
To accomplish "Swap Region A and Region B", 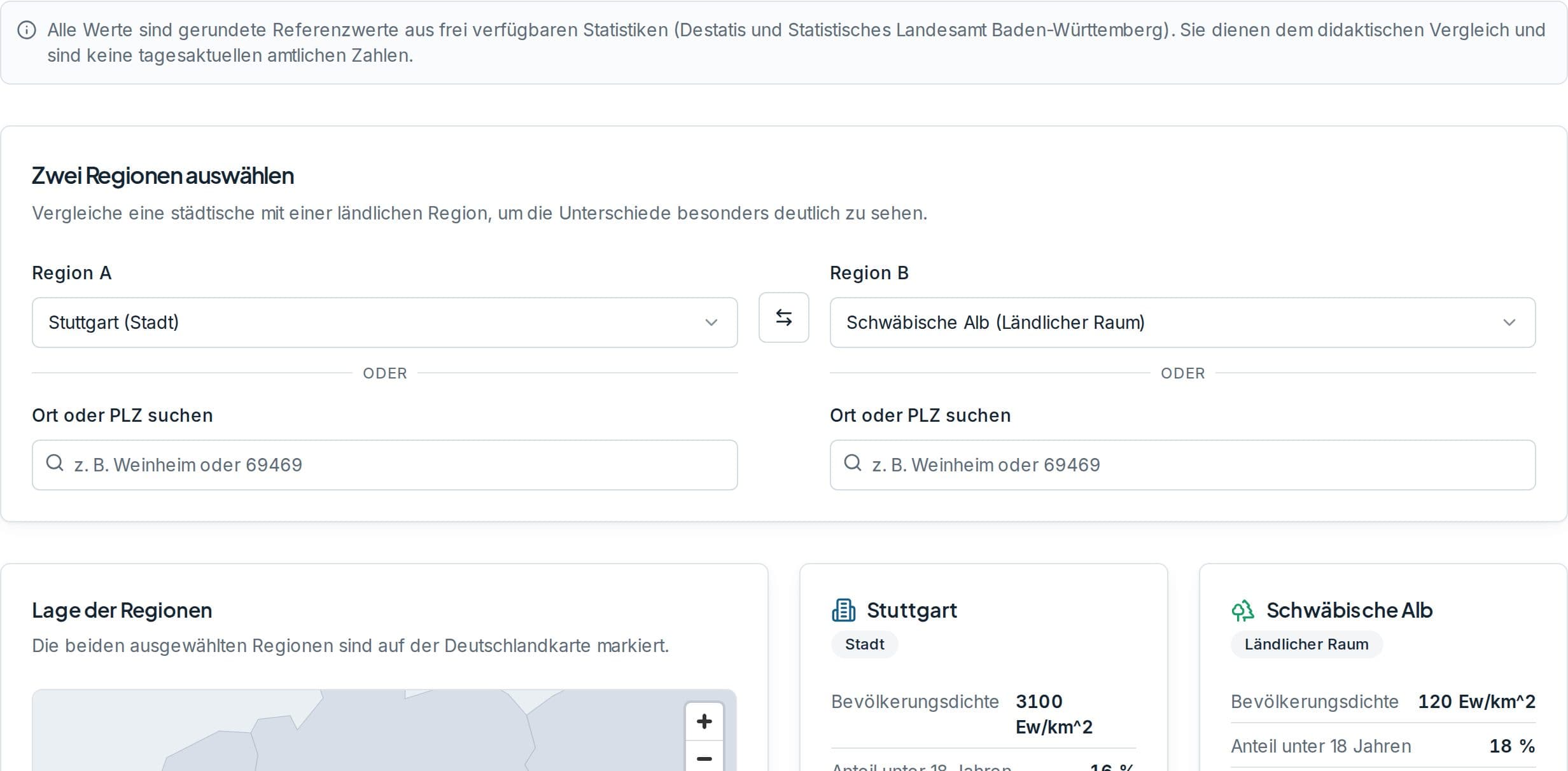I will (783, 317).
